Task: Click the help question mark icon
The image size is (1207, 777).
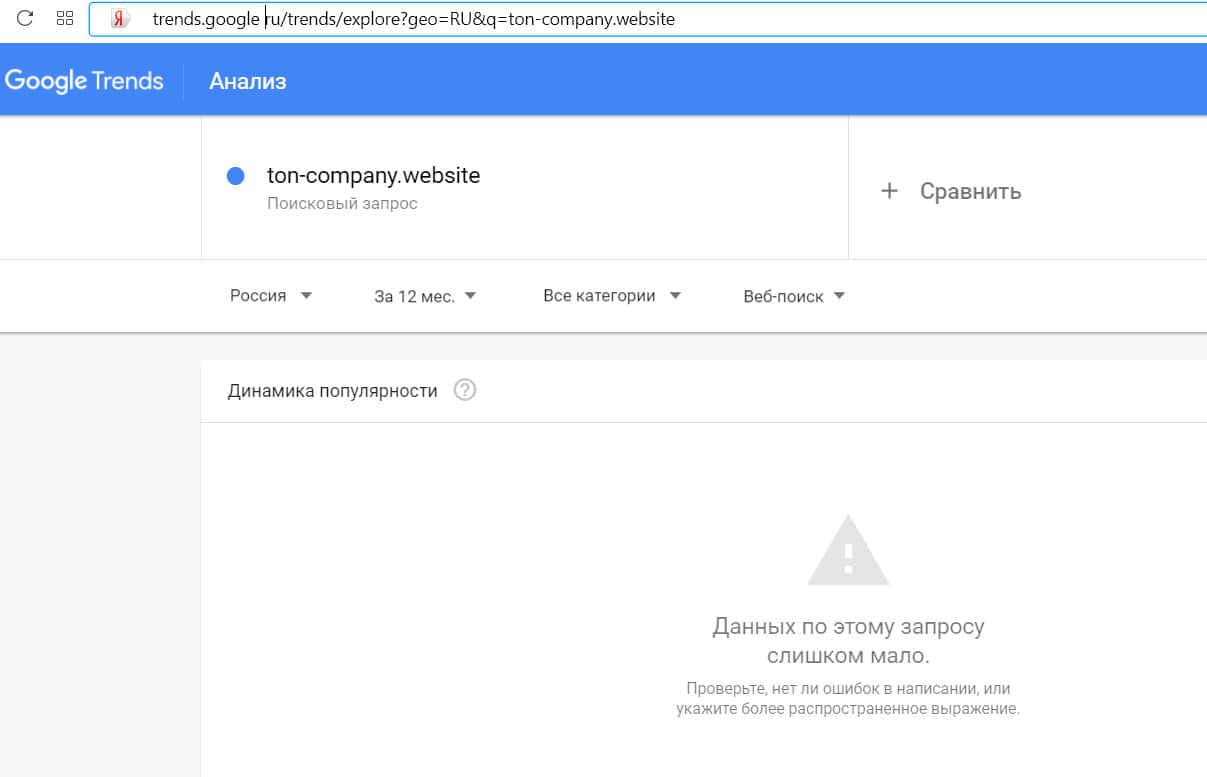Action: pos(465,391)
